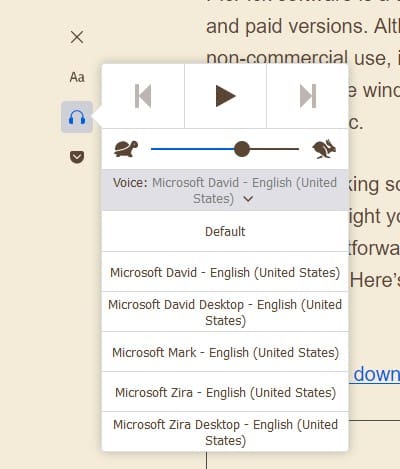Open the Aa type controls
This screenshot has height=469, width=400.
[x=77, y=77]
